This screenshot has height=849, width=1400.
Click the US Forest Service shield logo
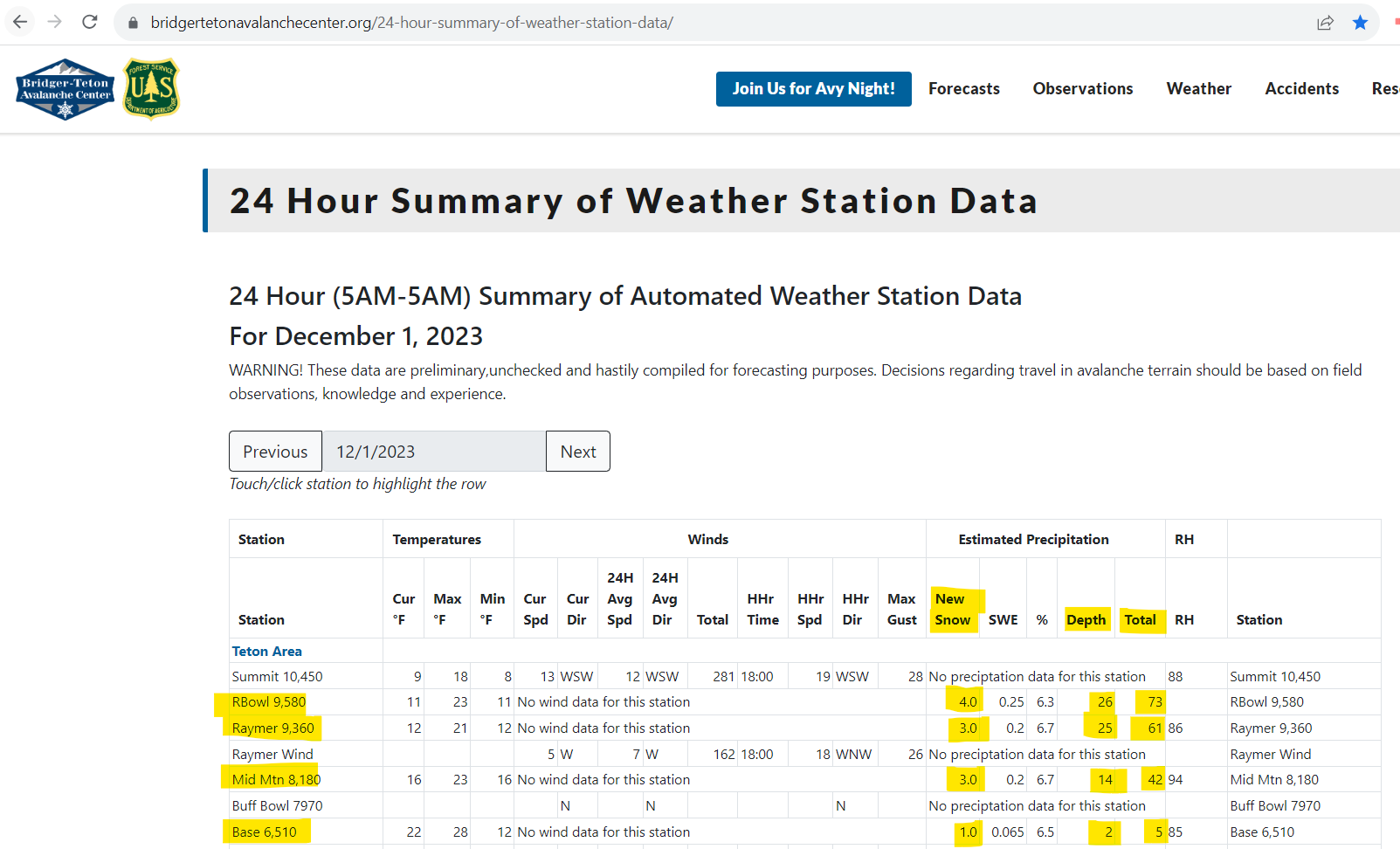point(151,88)
